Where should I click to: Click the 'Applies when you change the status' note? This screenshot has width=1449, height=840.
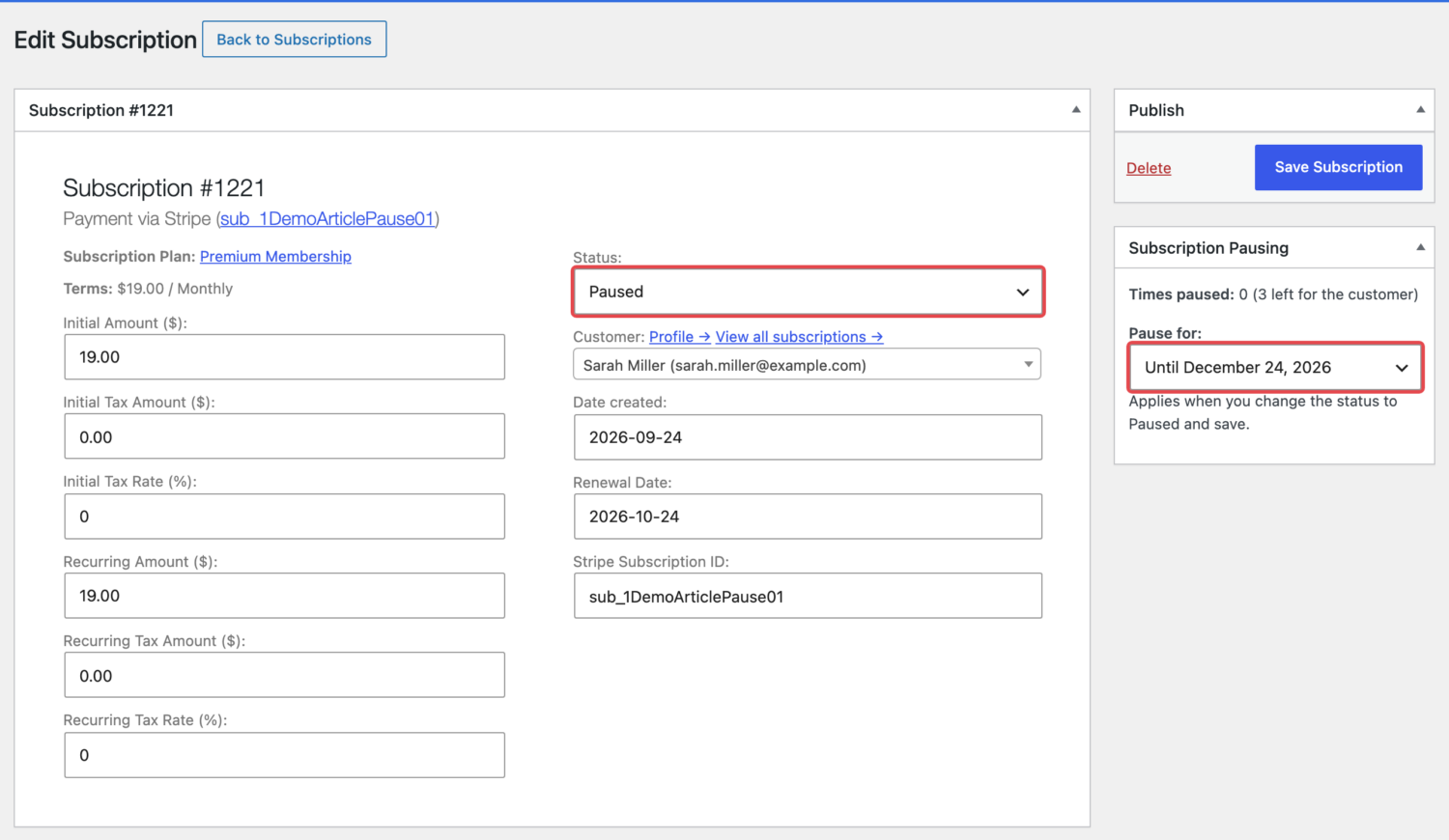pyautogui.click(x=1264, y=412)
